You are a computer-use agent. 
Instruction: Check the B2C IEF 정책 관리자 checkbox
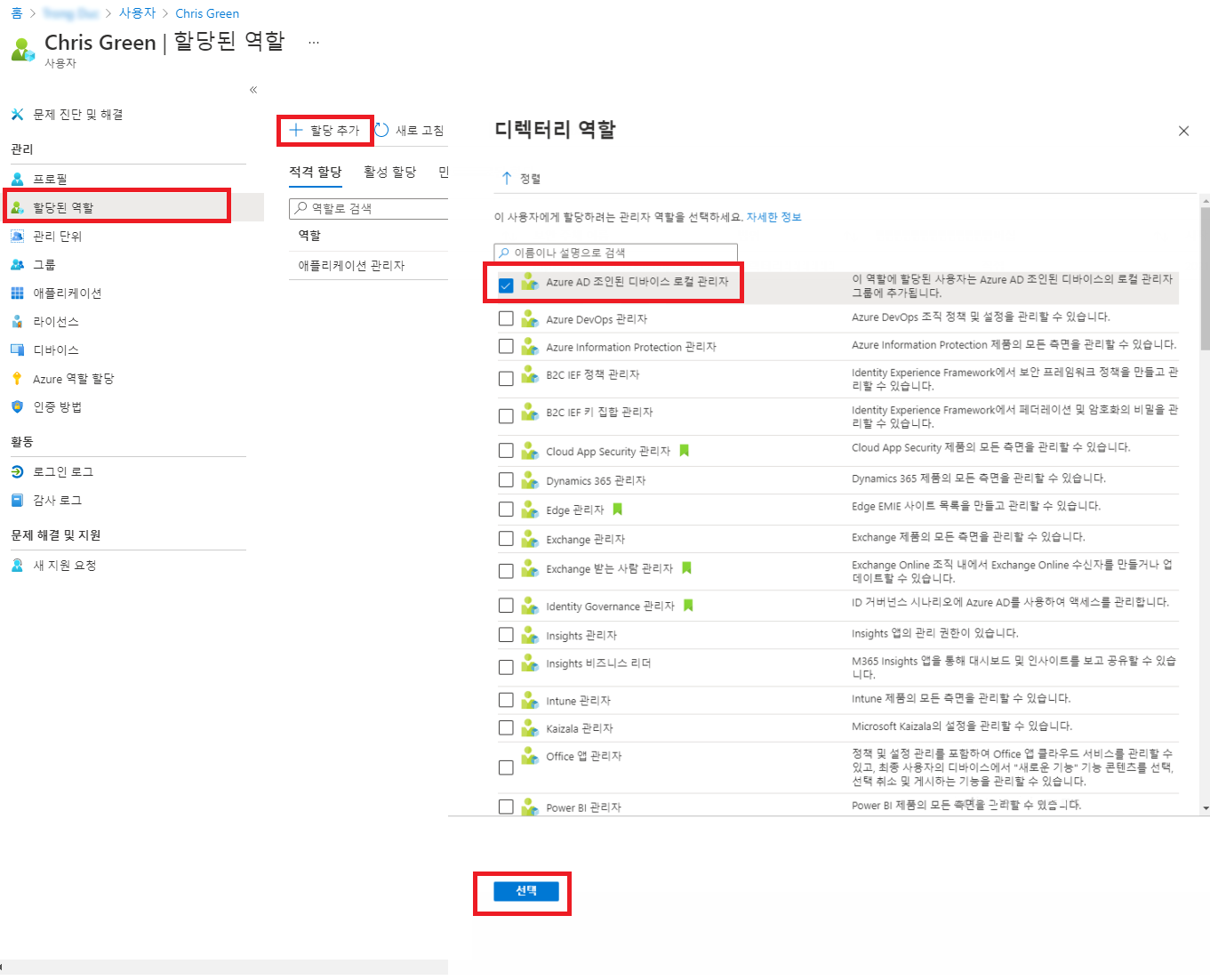click(x=506, y=379)
